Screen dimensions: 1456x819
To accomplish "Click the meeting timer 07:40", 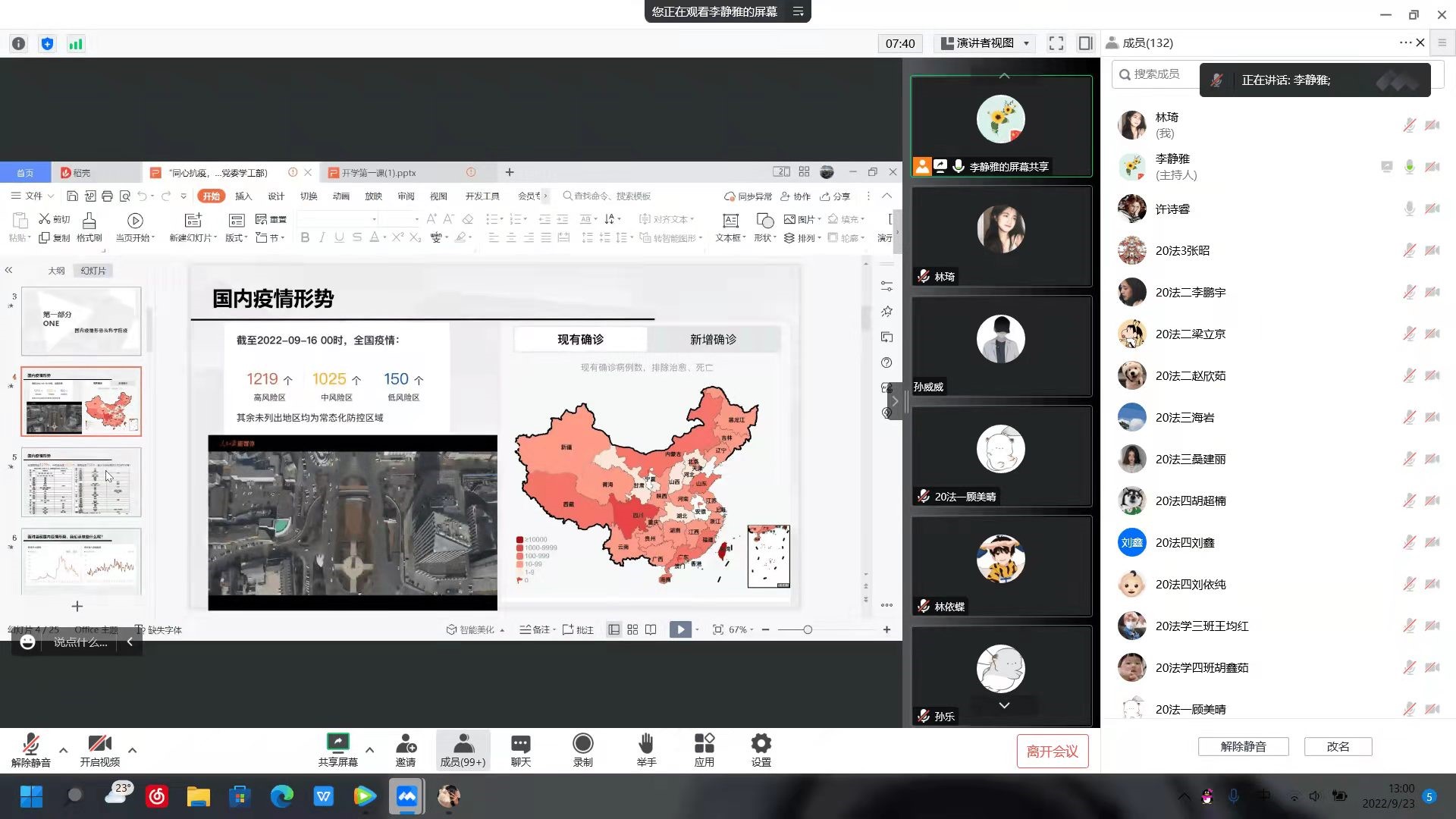I will coord(900,43).
